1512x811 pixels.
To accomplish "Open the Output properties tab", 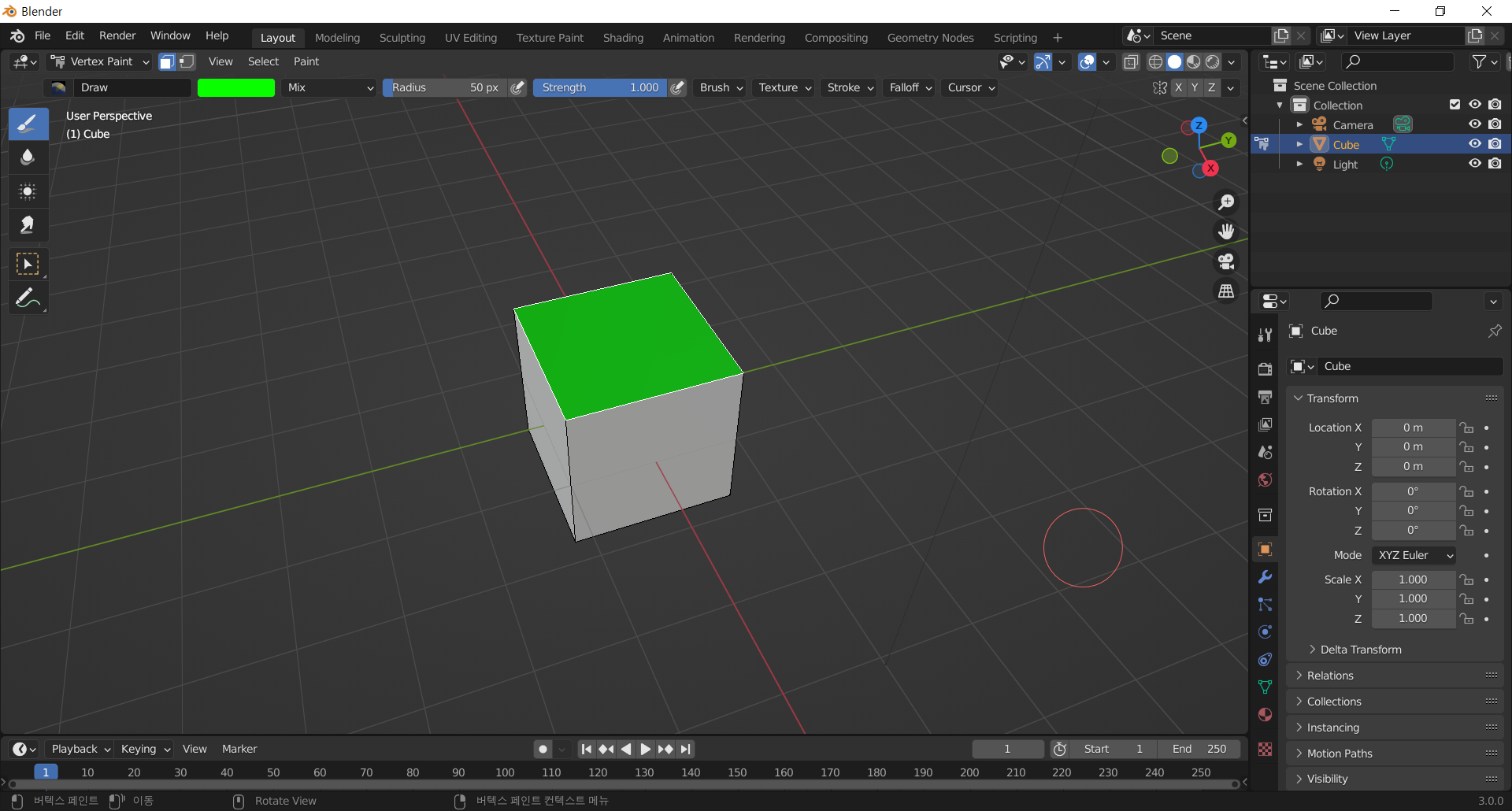I will pos(1266,397).
